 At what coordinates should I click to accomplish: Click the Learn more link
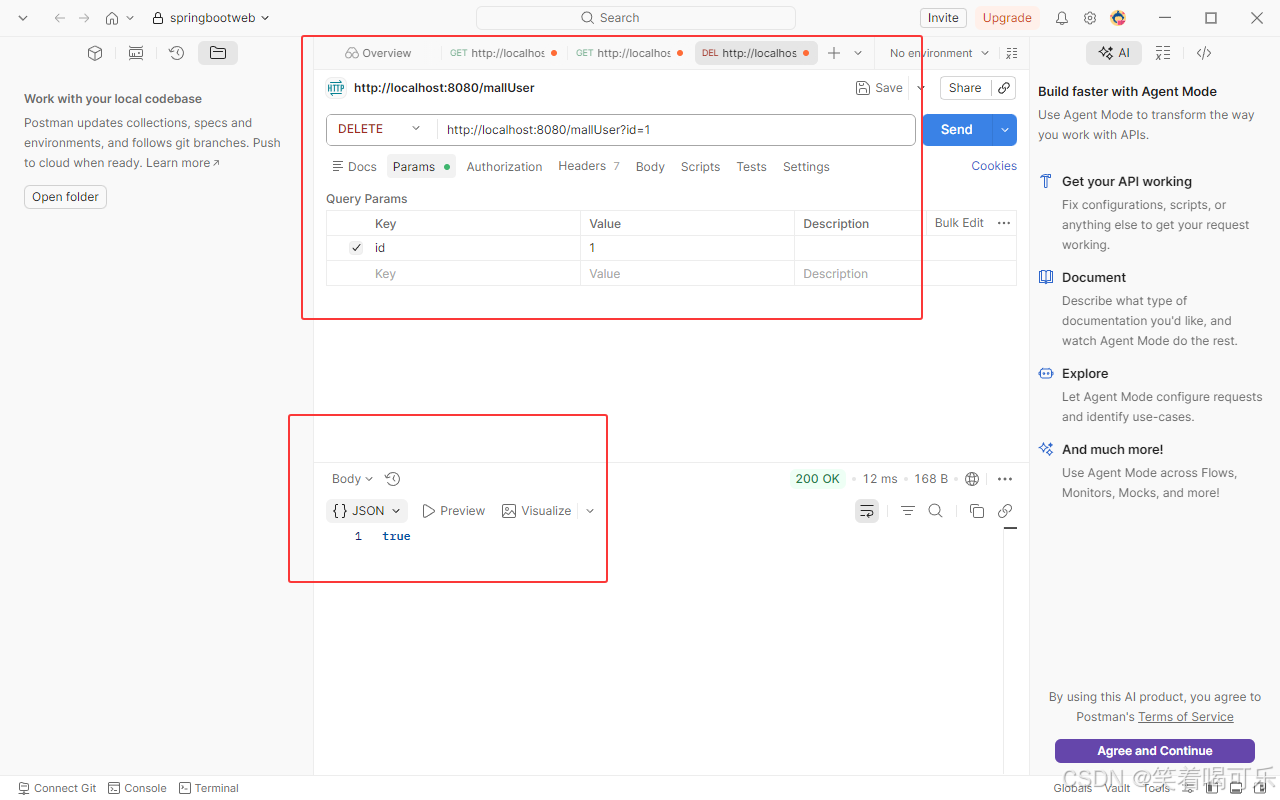tap(182, 163)
